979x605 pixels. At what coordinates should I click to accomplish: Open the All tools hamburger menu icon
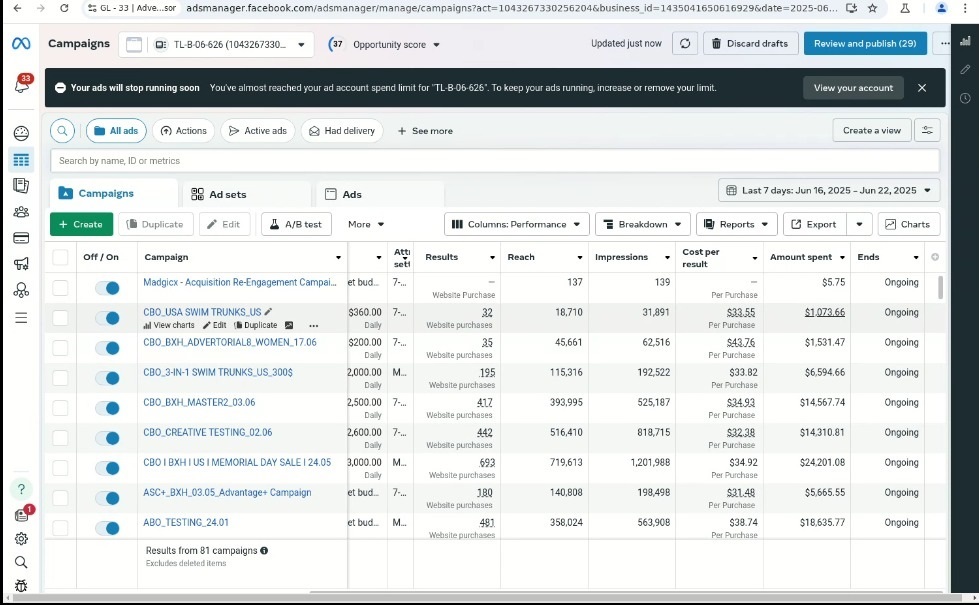(x=21, y=318)
